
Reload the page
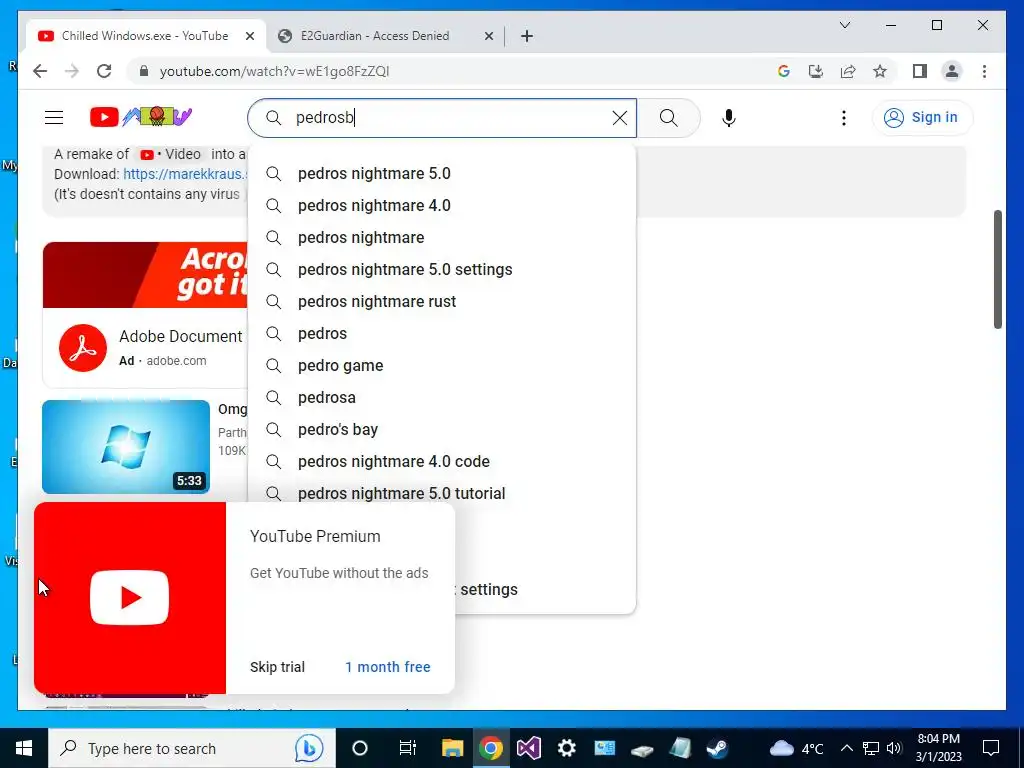click(104, 71)
